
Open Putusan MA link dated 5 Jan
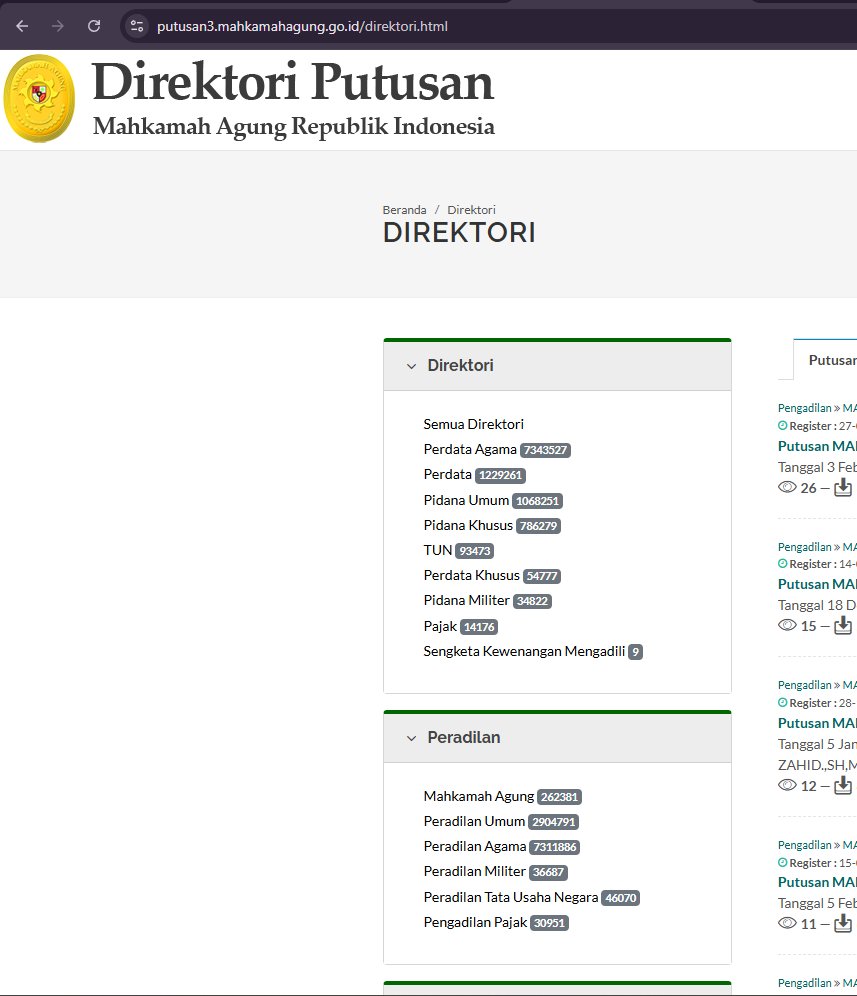[818, 723]
